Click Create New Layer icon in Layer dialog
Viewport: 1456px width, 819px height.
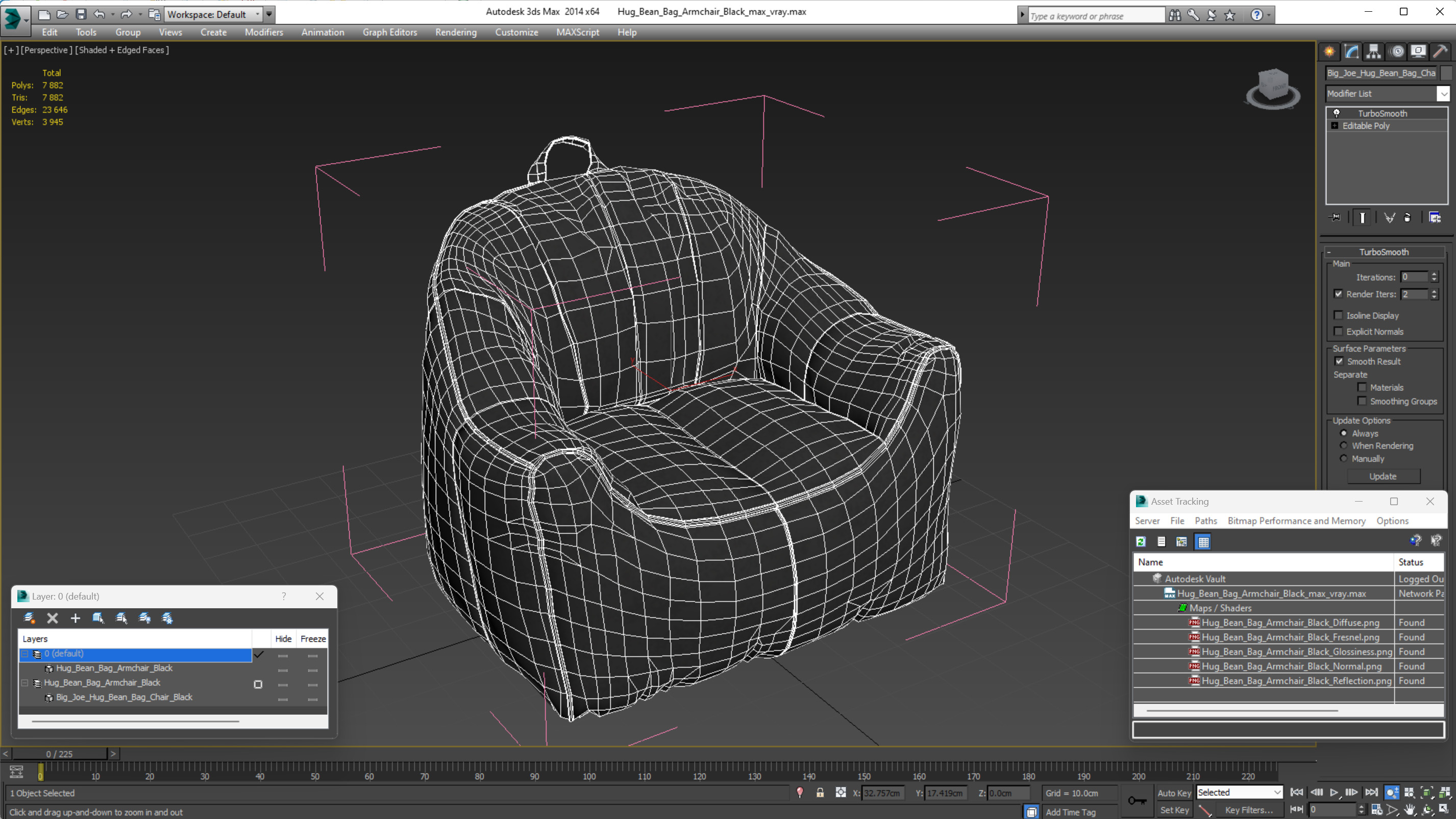(x=30, y=618)
